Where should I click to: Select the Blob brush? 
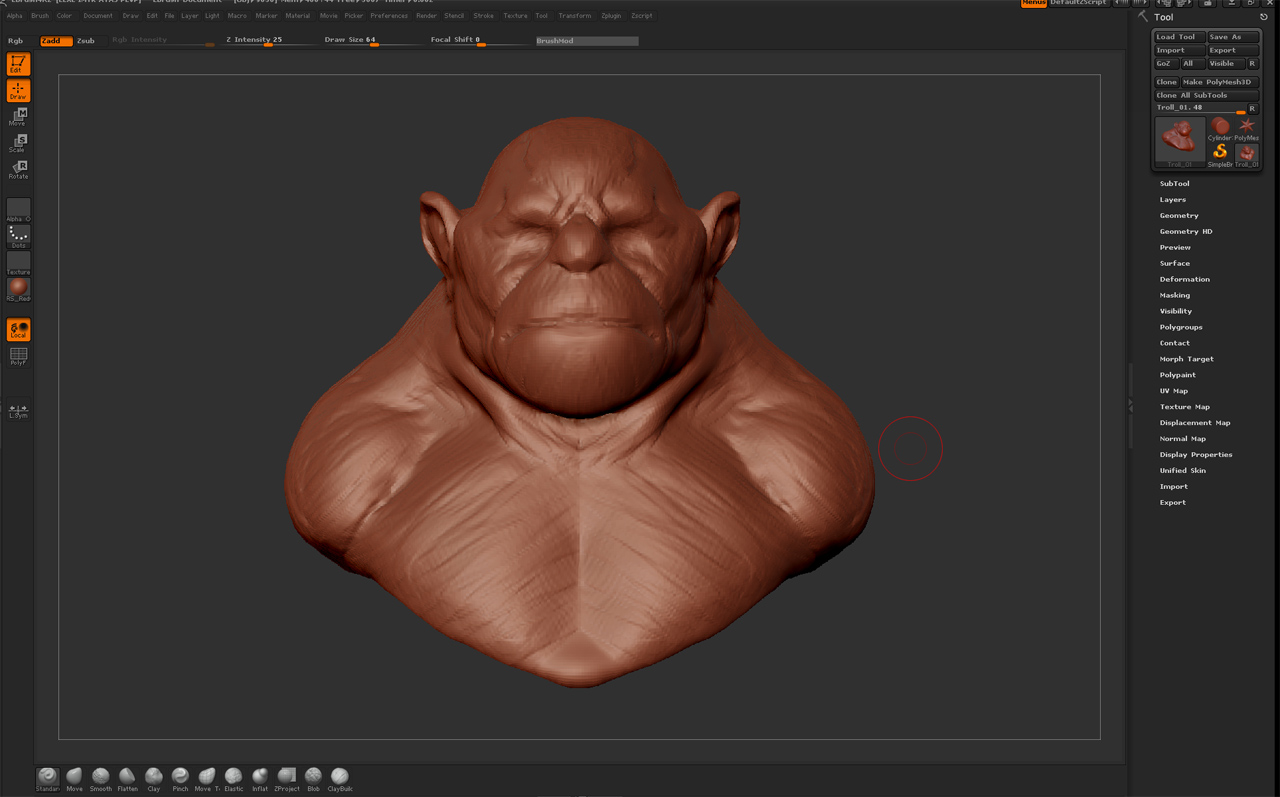click(313, 779)
